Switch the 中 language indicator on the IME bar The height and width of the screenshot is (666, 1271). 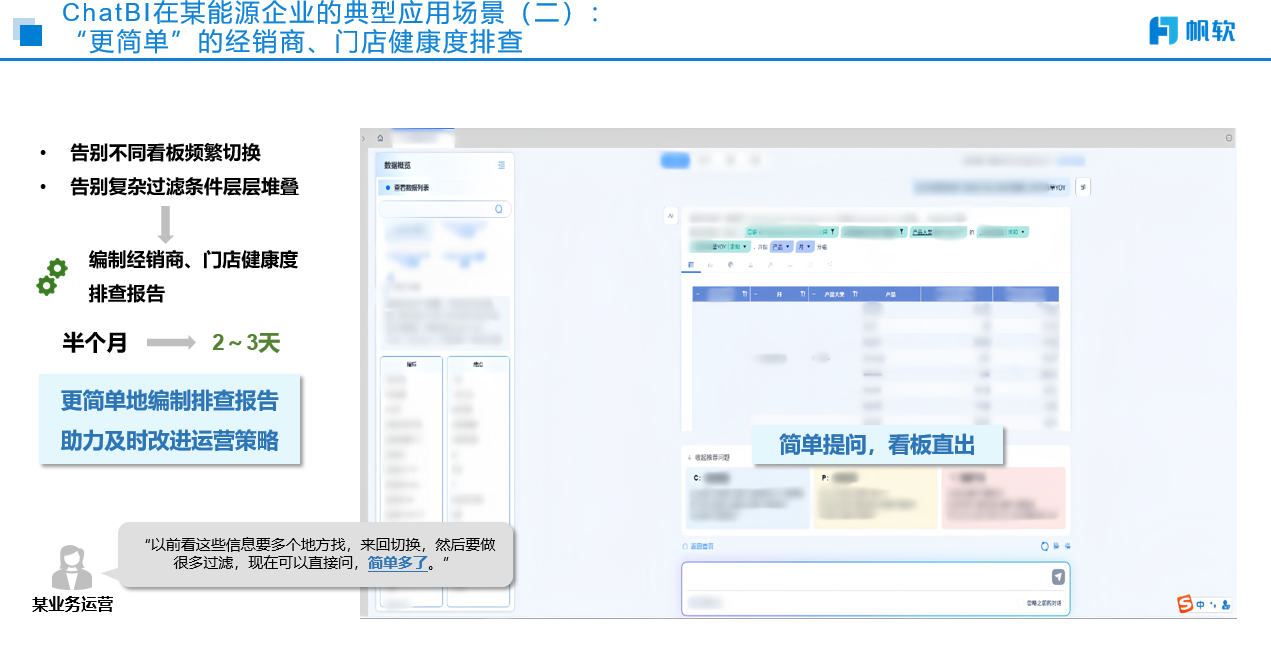click(x=1201, y=605)
